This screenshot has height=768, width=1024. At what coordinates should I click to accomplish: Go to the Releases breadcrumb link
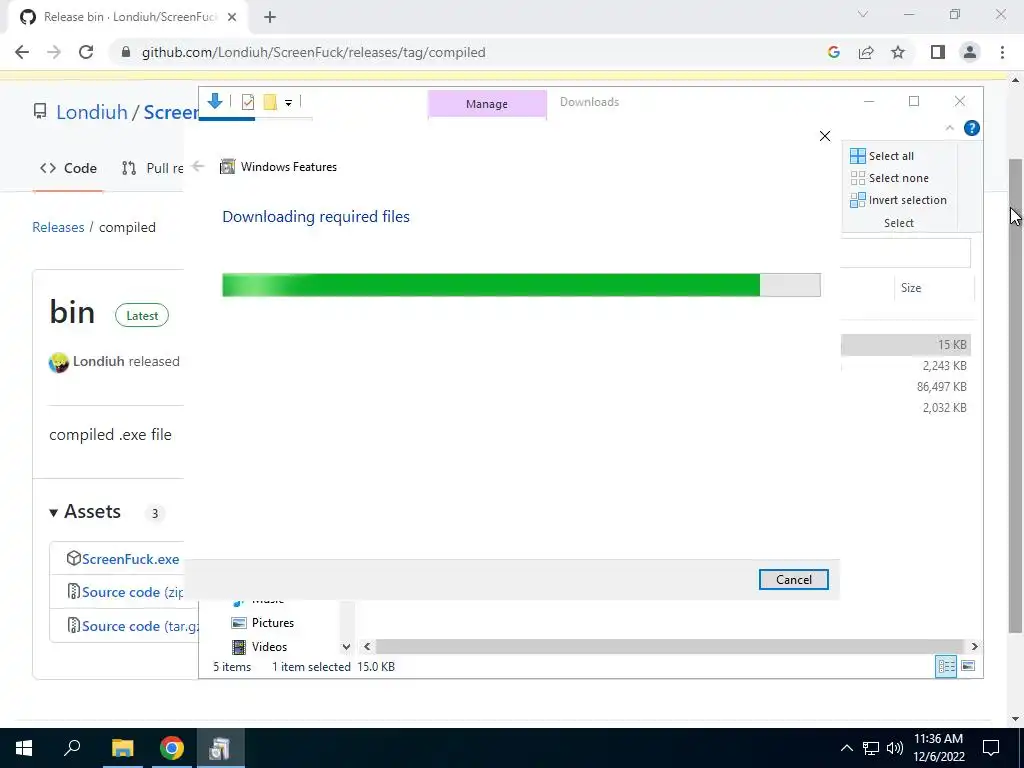click(x=58, y=227)
